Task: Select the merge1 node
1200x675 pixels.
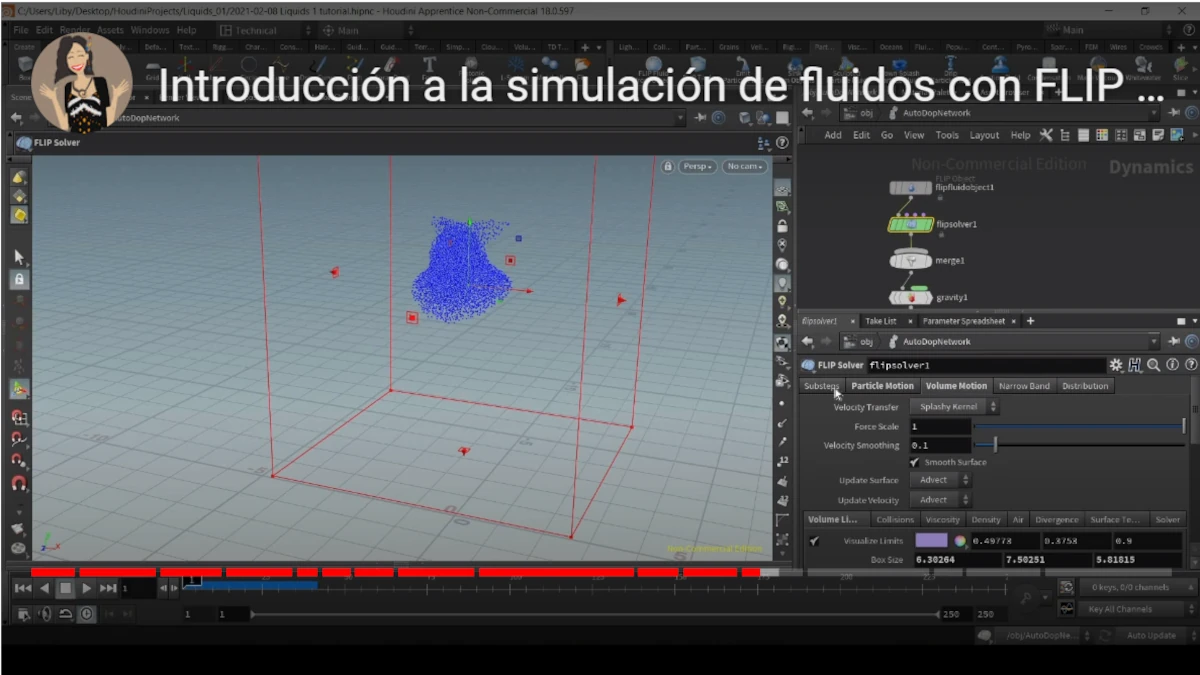Action: click(910, 261)
